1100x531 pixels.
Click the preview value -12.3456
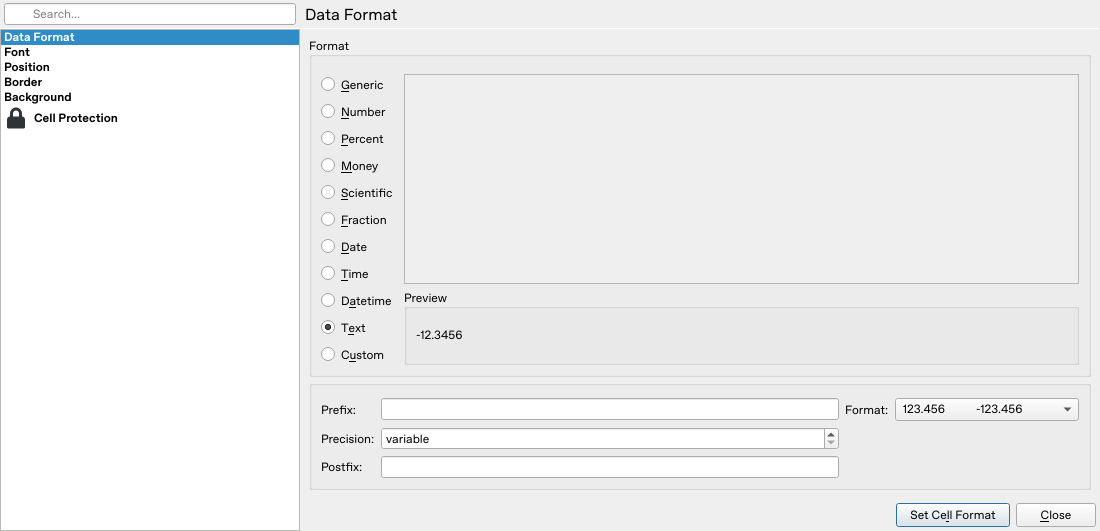pyautogui.click(x=439, y=335)
